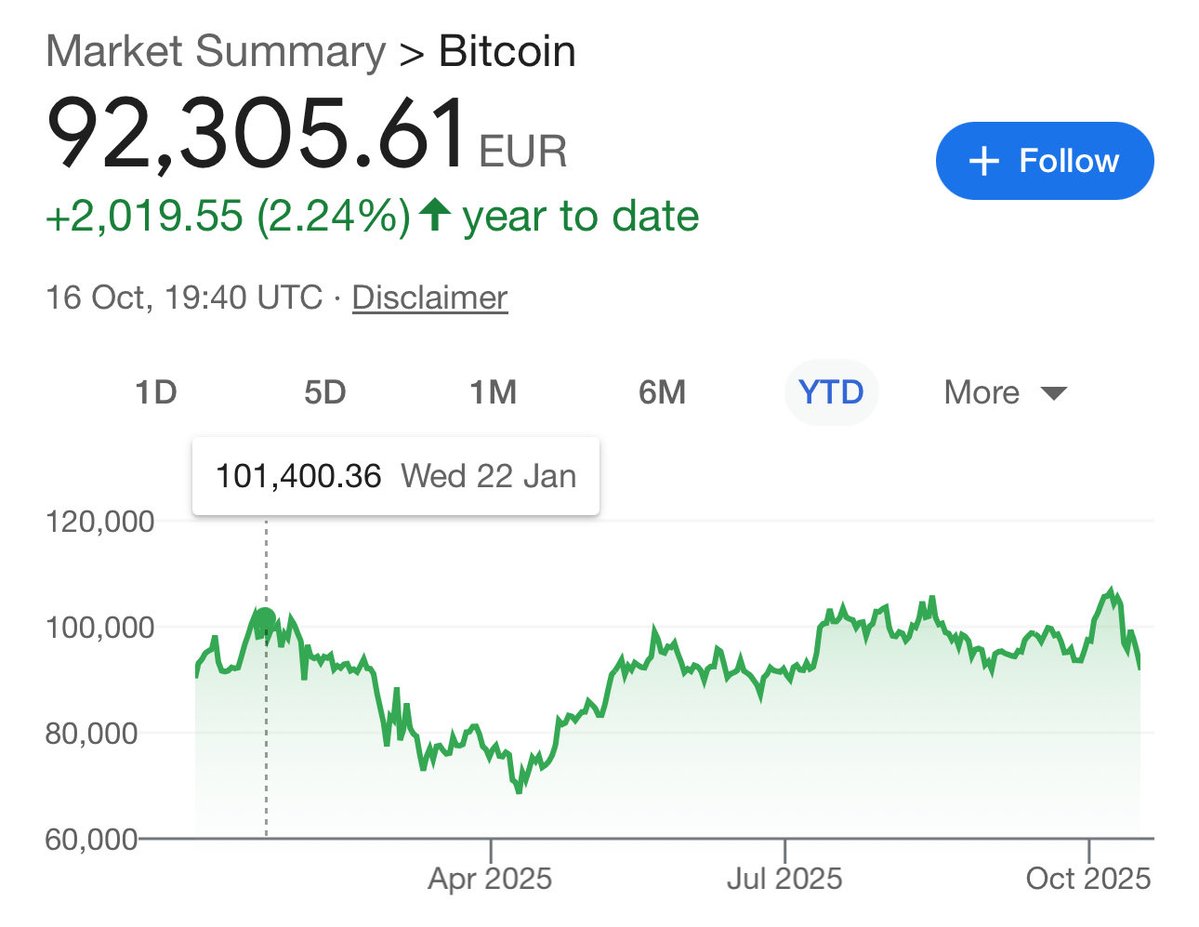
Task: Click the Jul 2025 axis label
Action: (784, 879)
